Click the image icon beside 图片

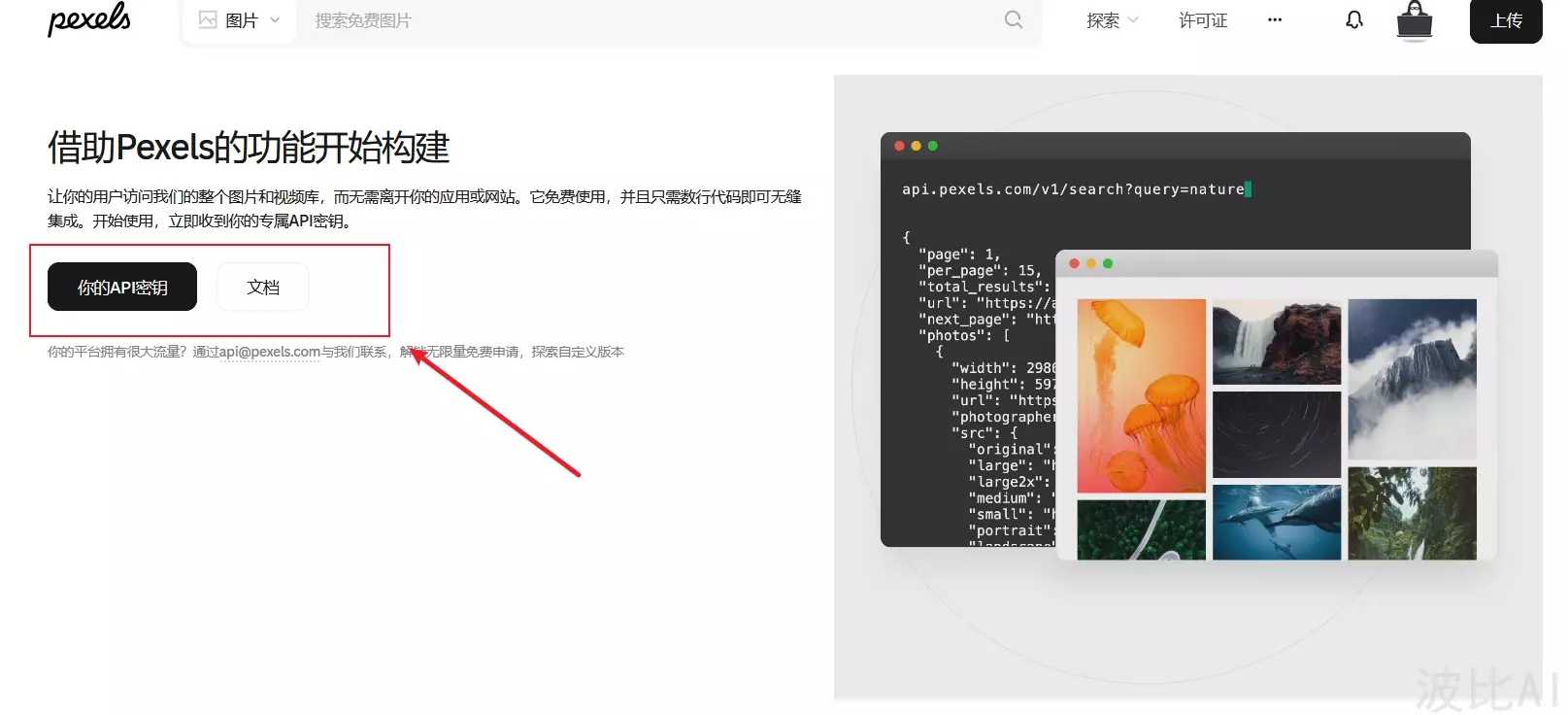coord(208,19)
